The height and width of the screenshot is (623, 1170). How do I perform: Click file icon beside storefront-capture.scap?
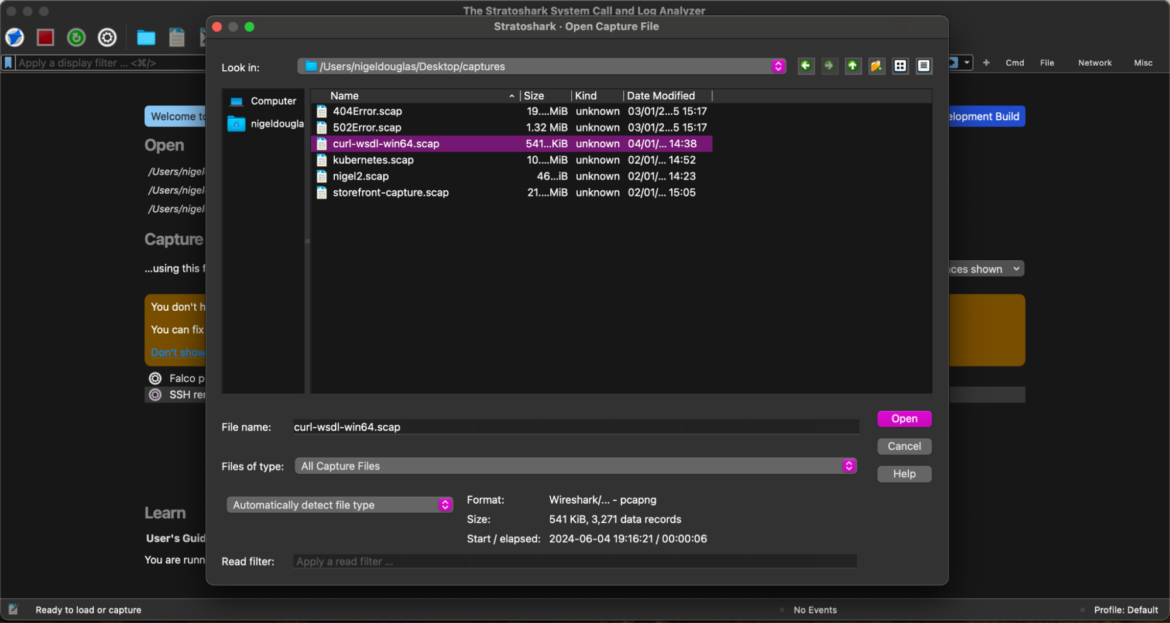pos(322,192)
